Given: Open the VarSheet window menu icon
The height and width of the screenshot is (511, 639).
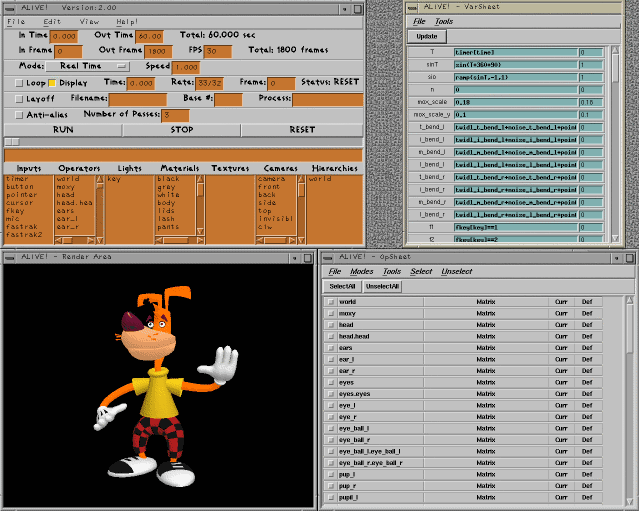Looking at the screenshot, I should 412,6.
